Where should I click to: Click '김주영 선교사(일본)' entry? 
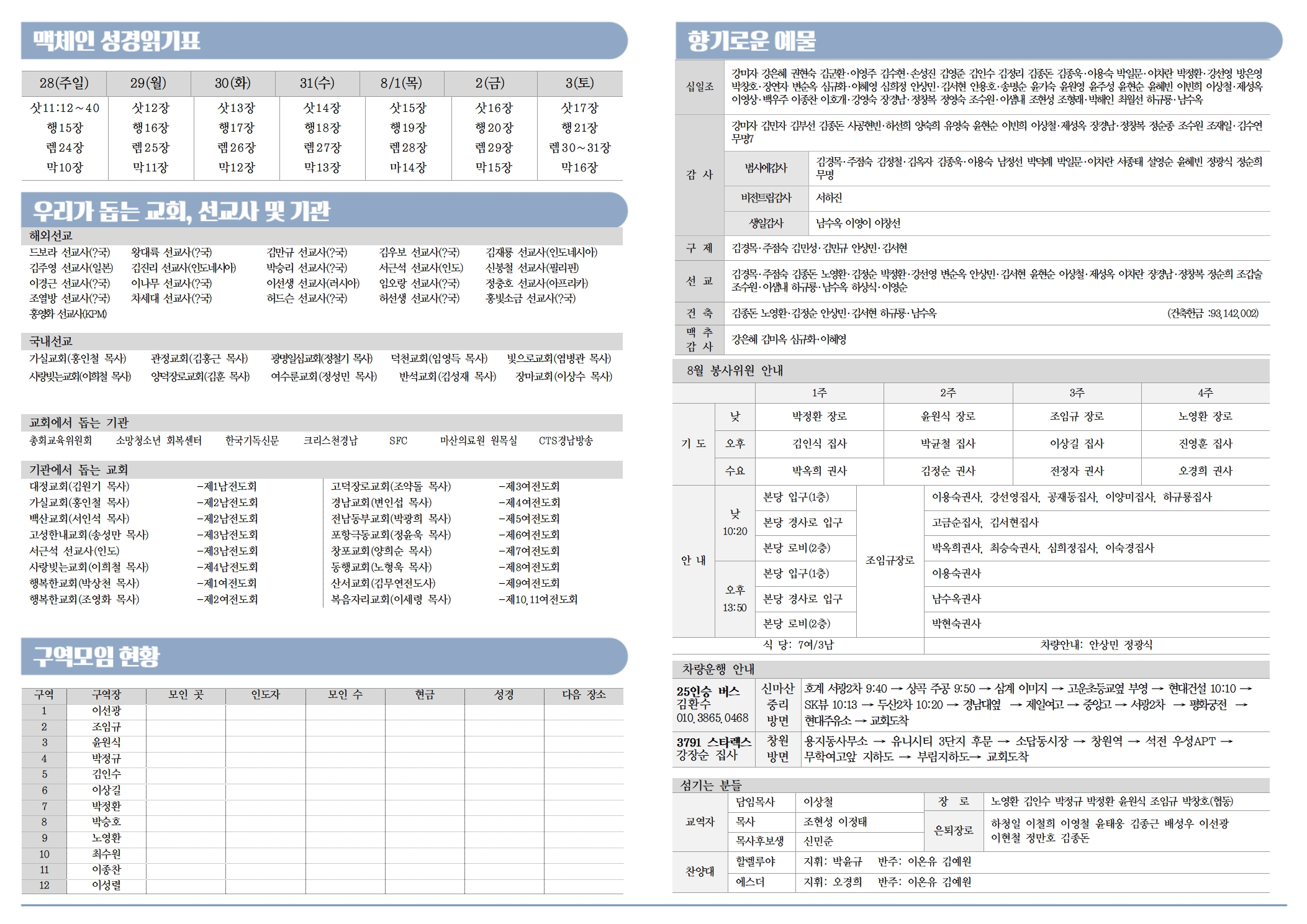point(71,268)
